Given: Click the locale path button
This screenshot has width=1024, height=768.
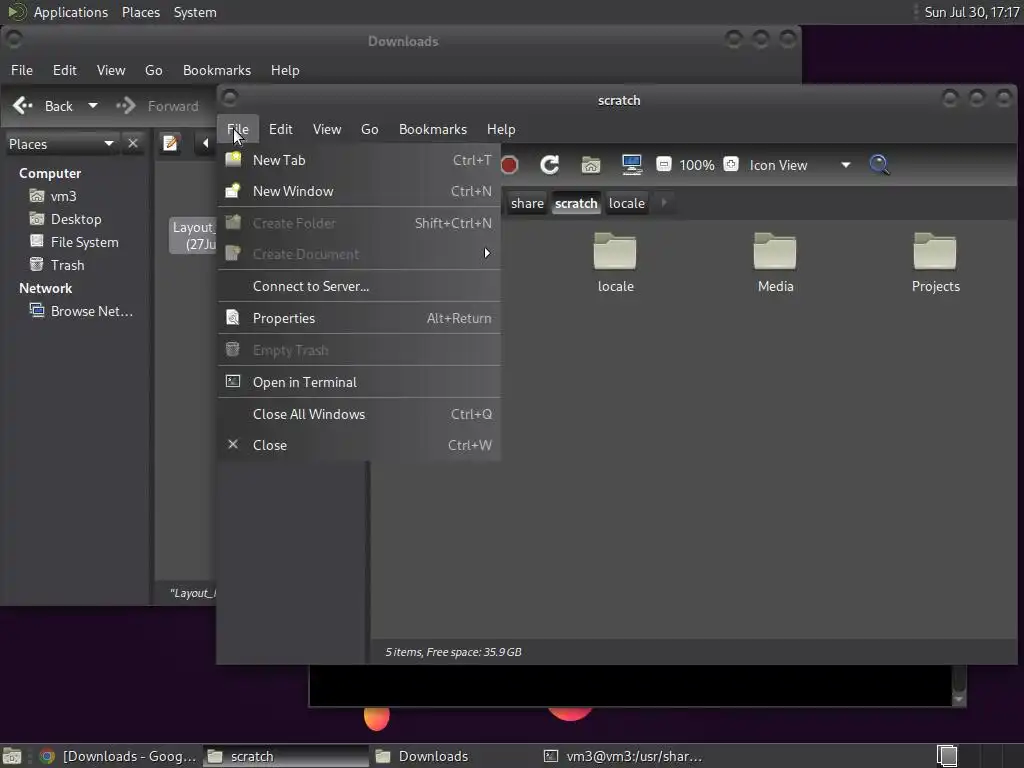Looking at the screenshot, I should pos(627,203).
